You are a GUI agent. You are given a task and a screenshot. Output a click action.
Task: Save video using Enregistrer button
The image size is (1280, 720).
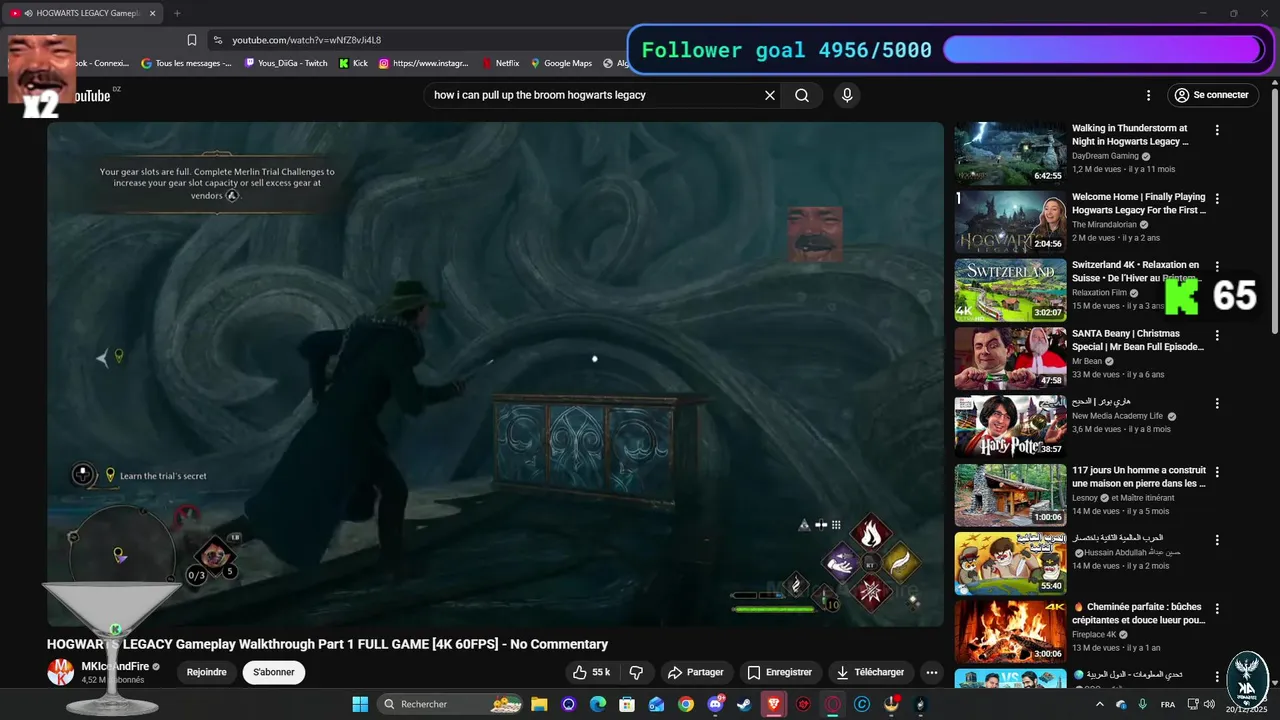[780, 672]
